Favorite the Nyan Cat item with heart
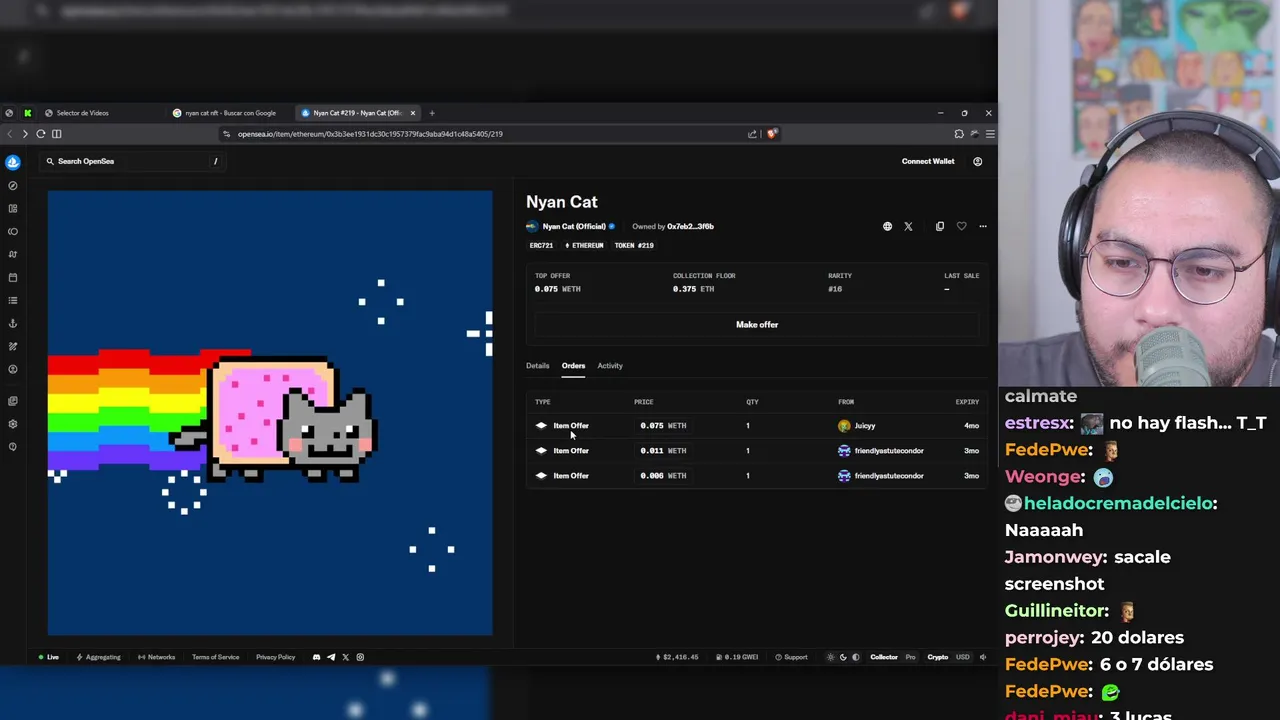The width and height of the screenshot is (1280, 720). 961,227
